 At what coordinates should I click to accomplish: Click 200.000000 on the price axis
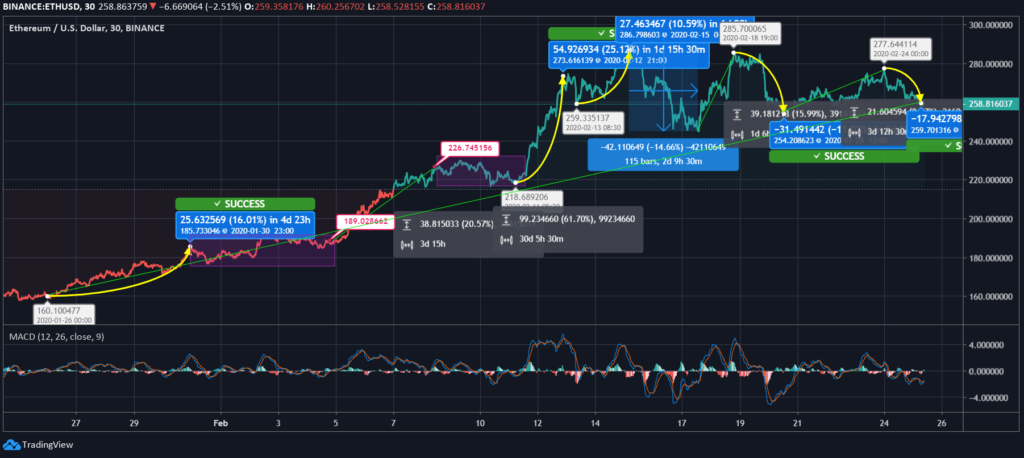(x=991, y=219)
